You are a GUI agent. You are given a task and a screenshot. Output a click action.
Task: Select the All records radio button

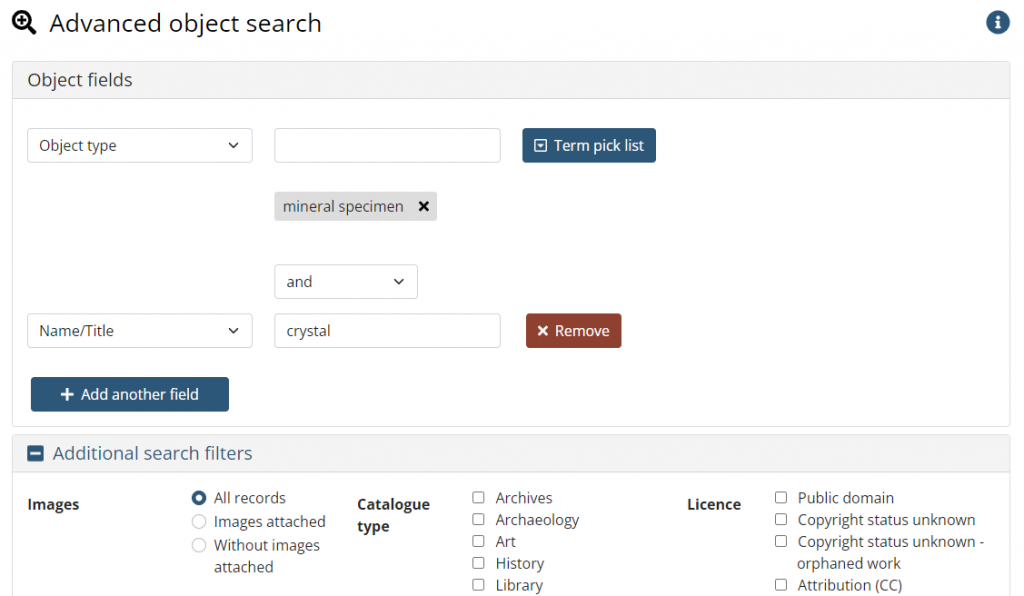click(199, 498)
